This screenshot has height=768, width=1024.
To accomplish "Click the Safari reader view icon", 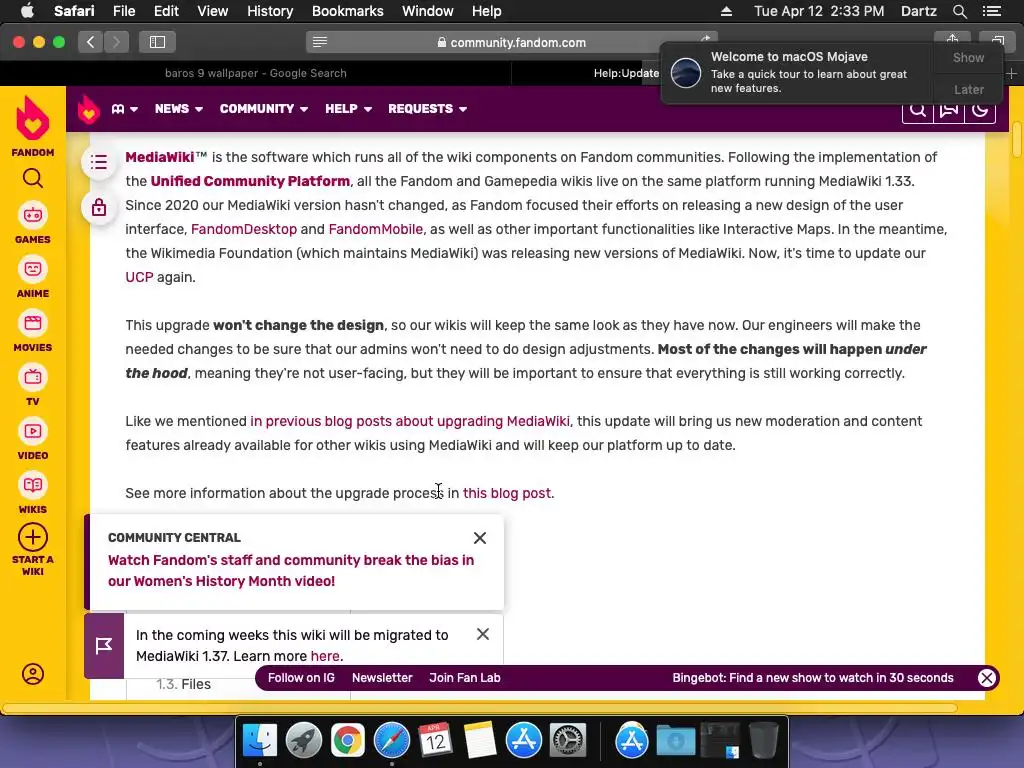I will click(320, 42).
